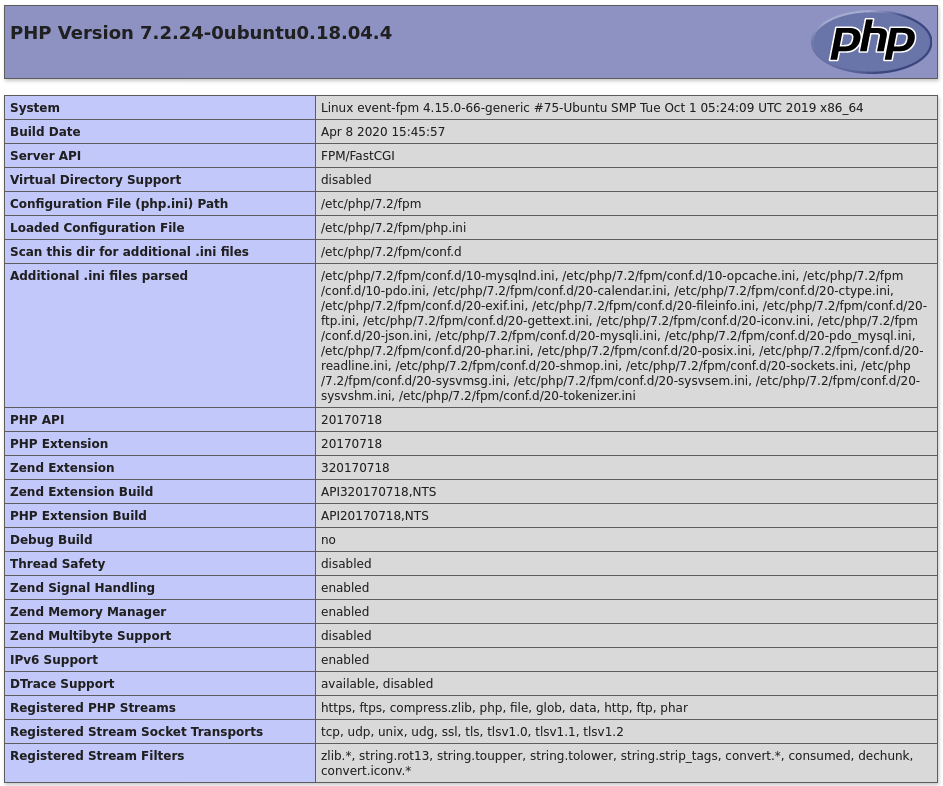The width and height of the screenshot is (943, 786).
Task: Click the enabled value for Zend Signal Handling
Action: [345, 588]
